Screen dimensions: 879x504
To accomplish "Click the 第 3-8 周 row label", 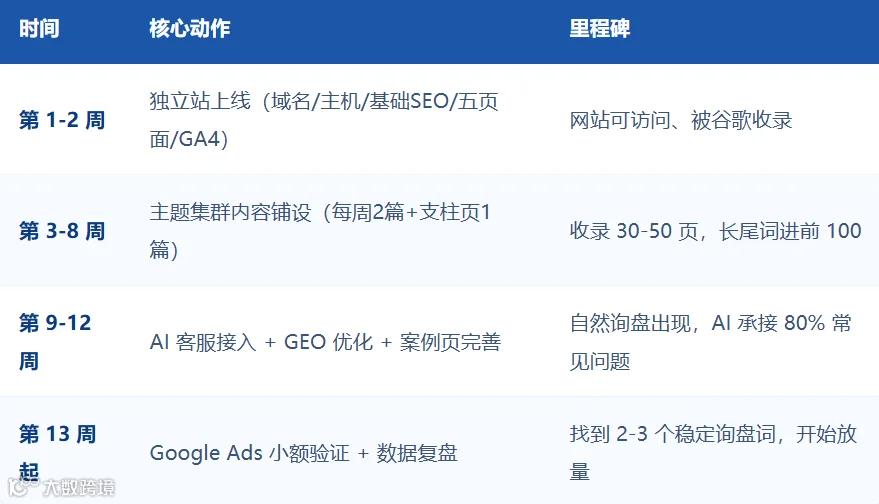I will click(x=62, y=231).
